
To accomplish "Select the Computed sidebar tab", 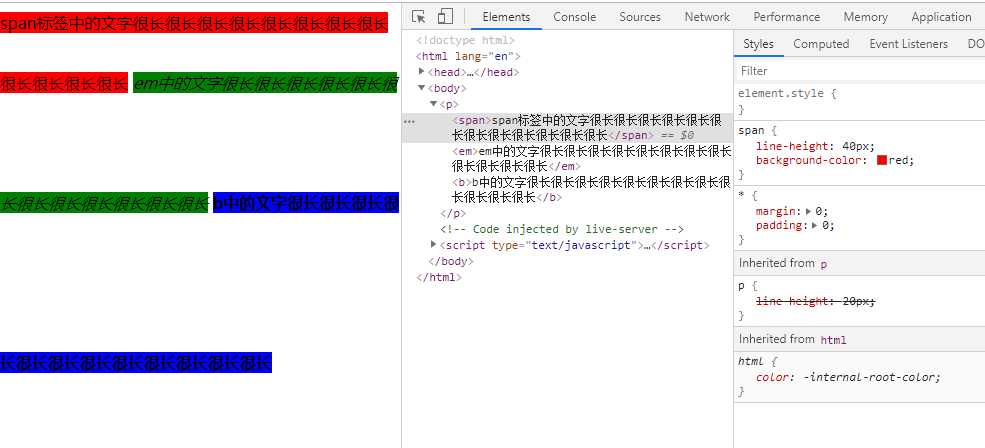I will (x=820, y=44).
